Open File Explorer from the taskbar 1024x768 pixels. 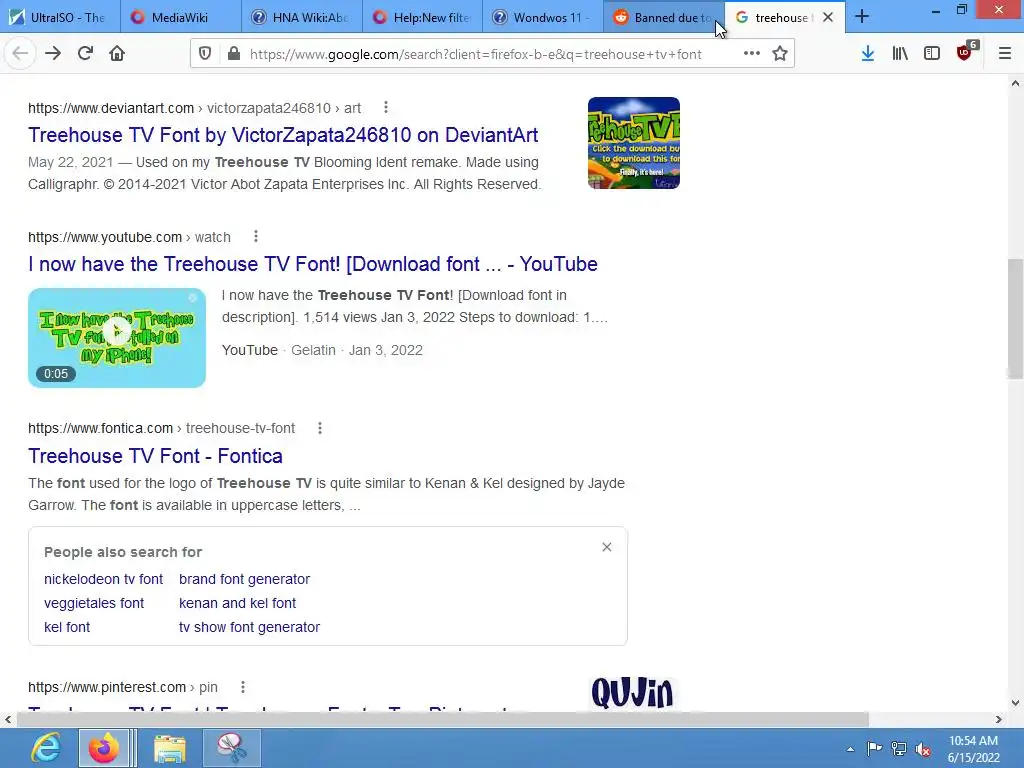(170, 748)
